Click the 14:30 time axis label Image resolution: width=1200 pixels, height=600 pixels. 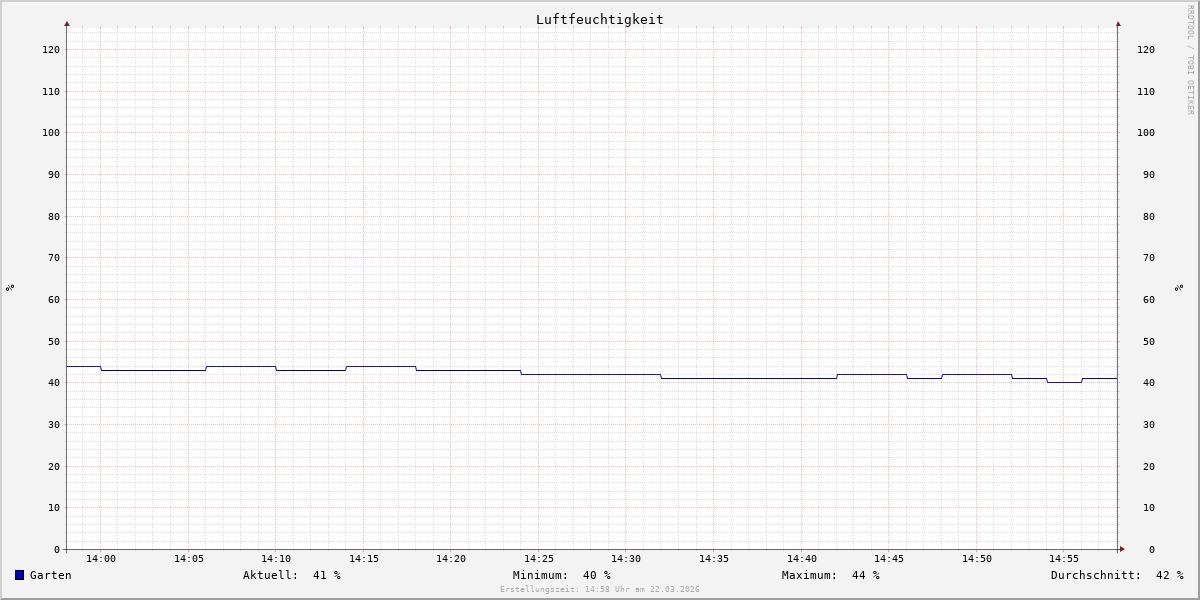coord(626,559)
